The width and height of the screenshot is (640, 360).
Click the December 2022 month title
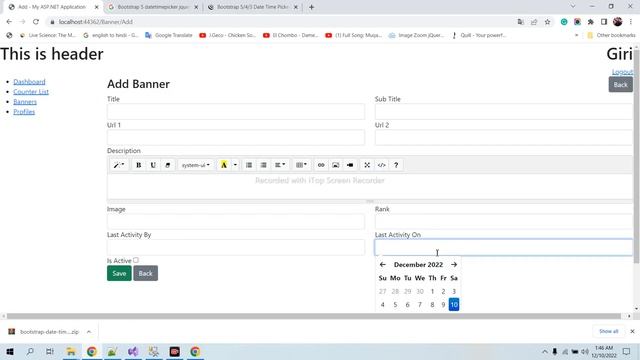pyautogui.click(x=418, y=264)
